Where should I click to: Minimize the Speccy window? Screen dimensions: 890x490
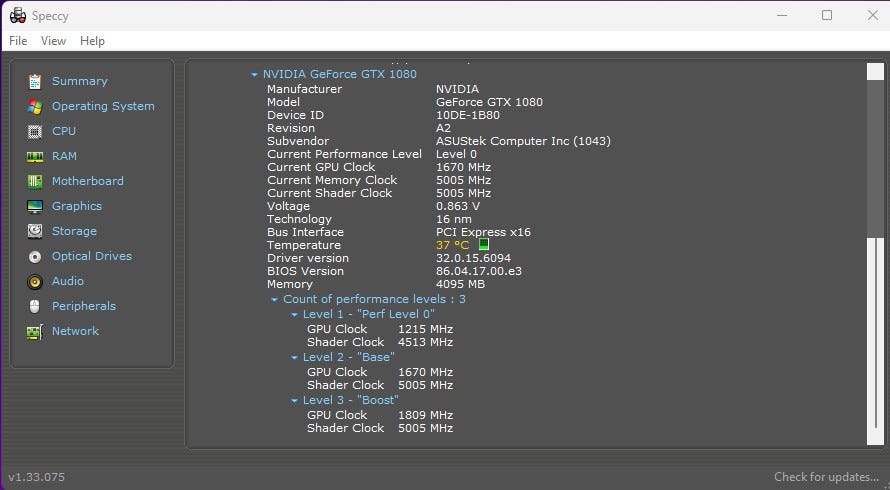[x=782, y=15]
